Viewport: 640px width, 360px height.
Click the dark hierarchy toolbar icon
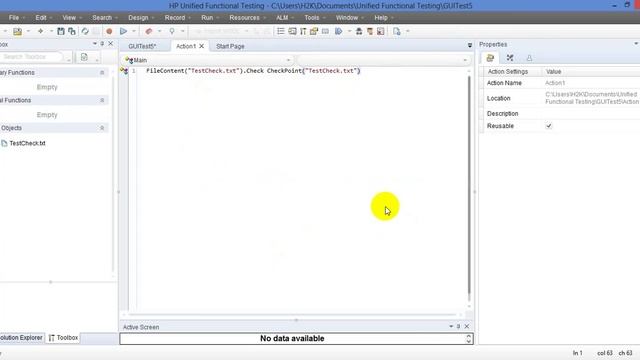pyautogui.click(x=359, y=31)
